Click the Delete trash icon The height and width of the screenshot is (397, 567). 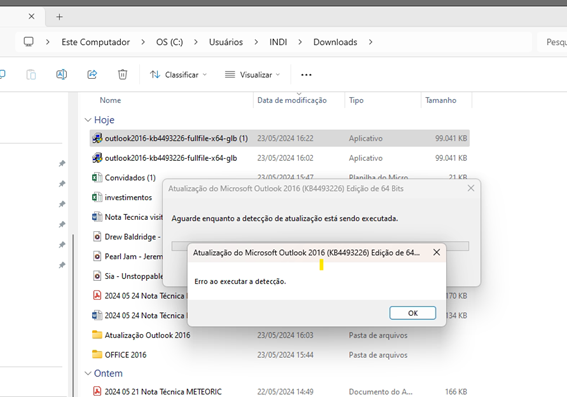tap(123, 74)
